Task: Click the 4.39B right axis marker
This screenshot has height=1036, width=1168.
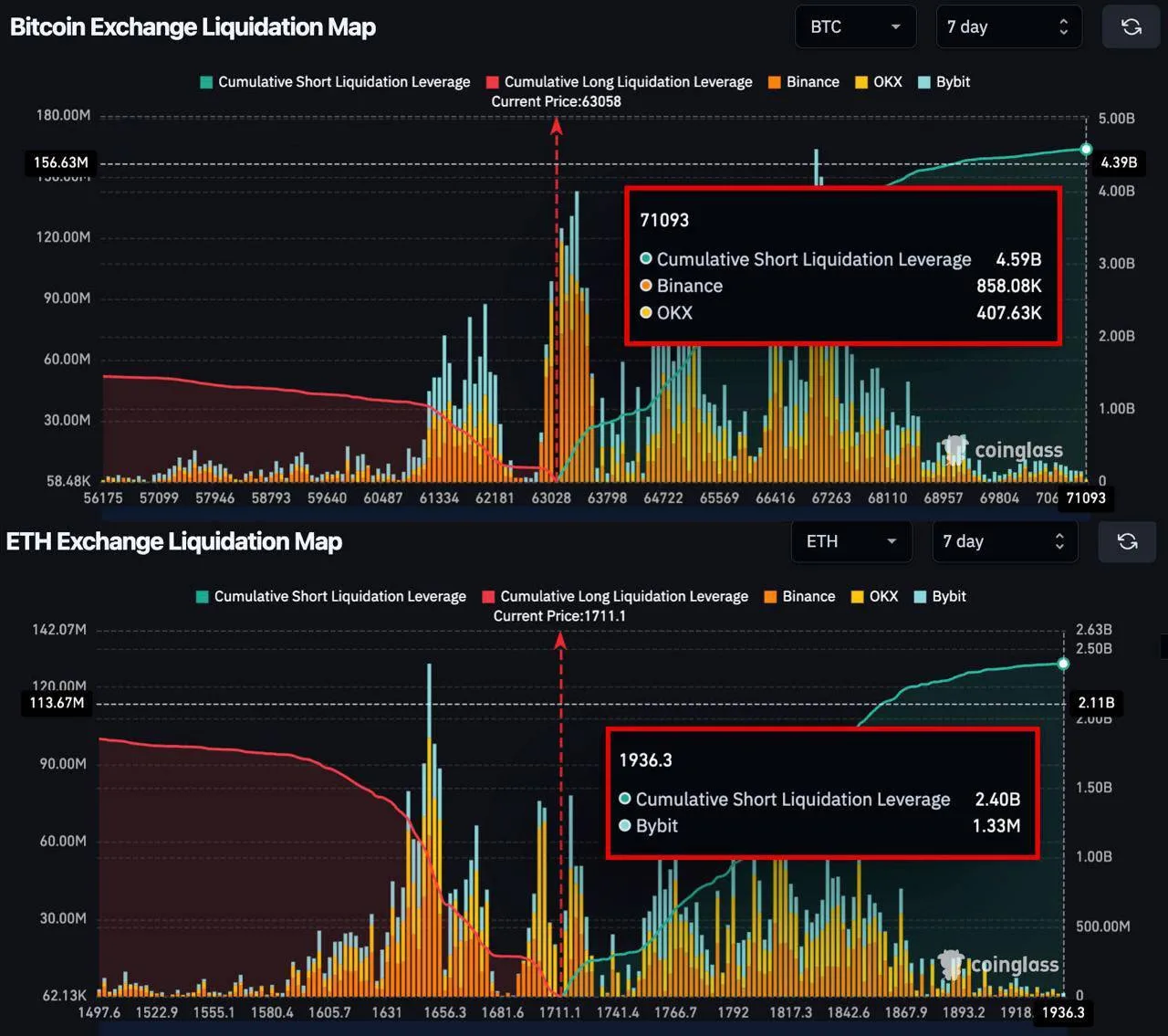Action: 1119,162
